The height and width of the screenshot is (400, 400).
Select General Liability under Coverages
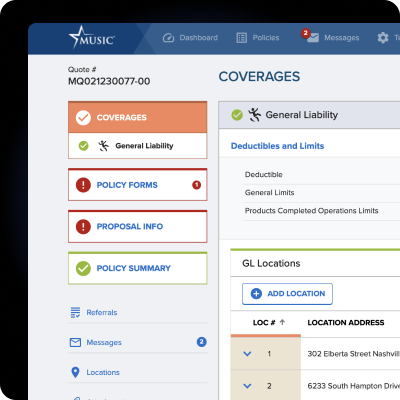coord(138,146)
